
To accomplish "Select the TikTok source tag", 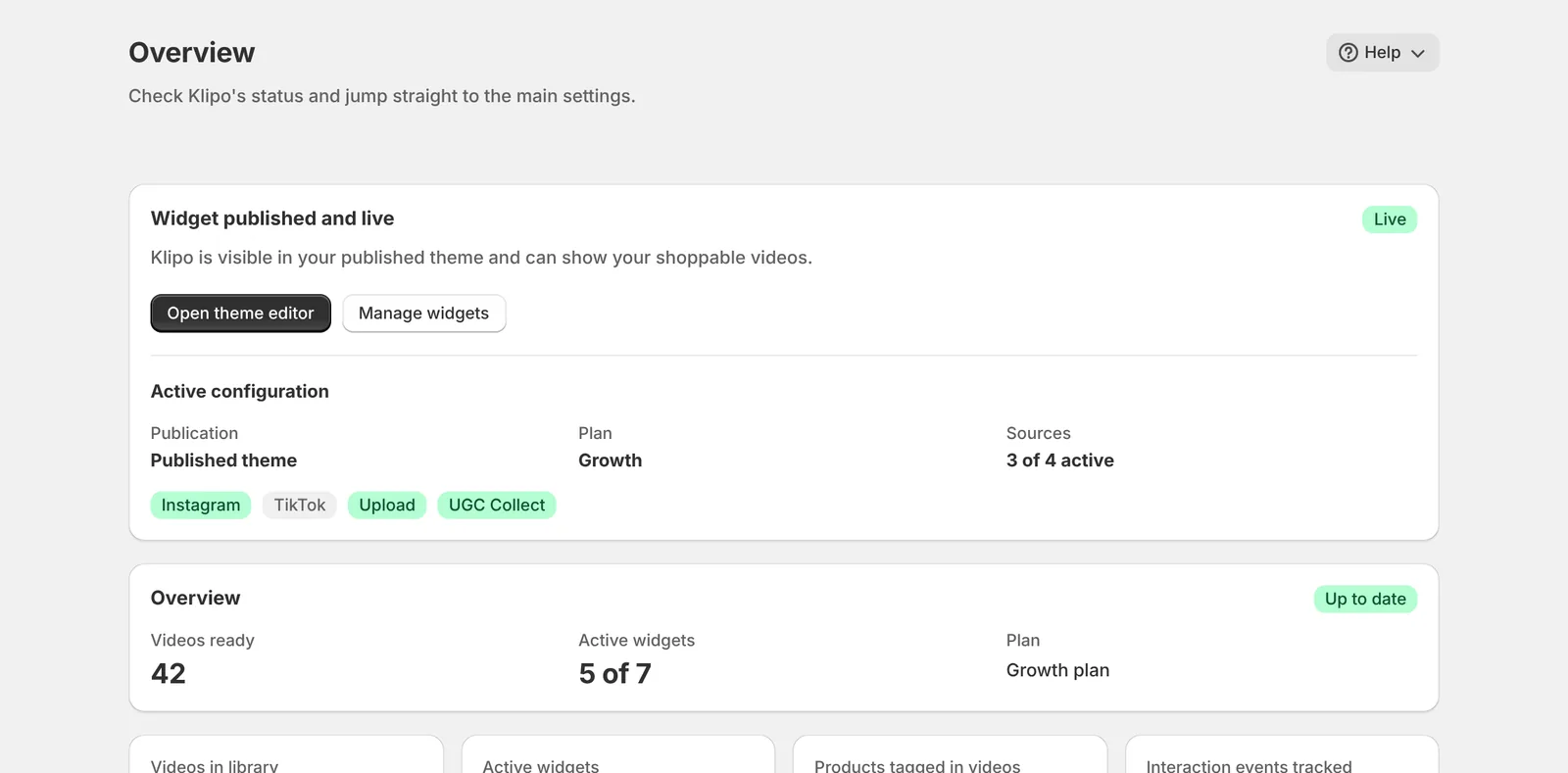I will tap(299, 506).
